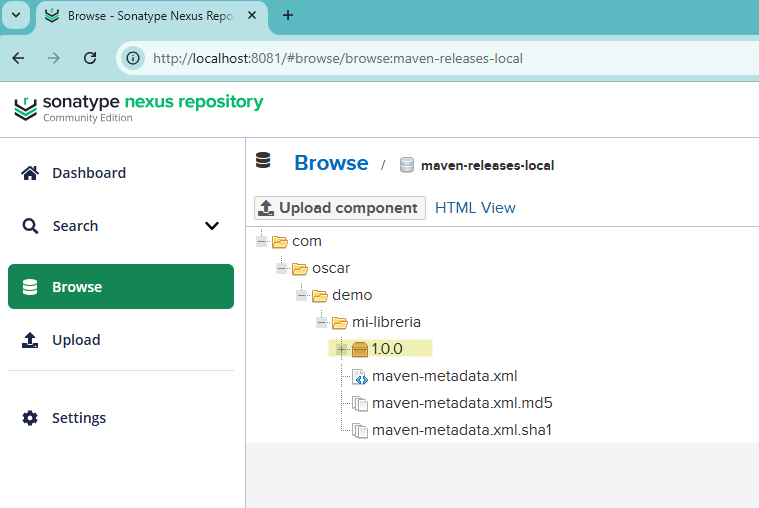Select Browse in the sidebar
The width and height of the screenshot is (759, 508).
tap(121, 287)
